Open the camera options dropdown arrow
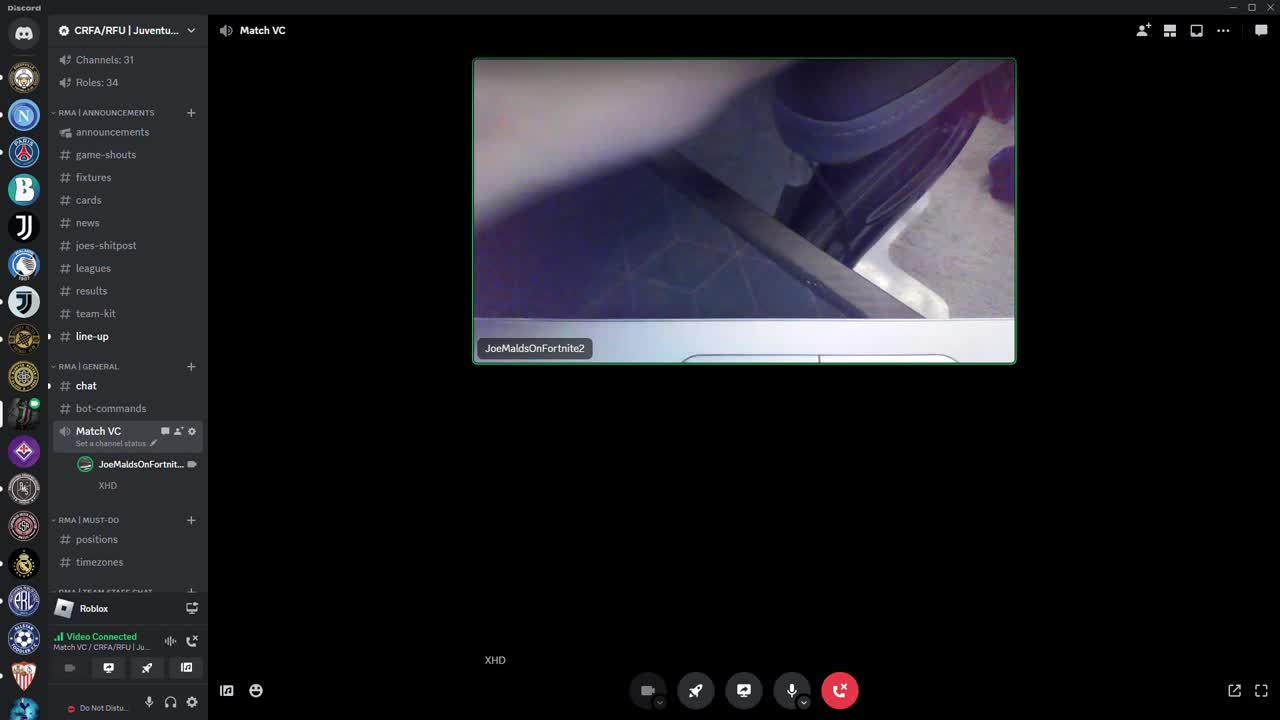 pyautogui.click(x=659, y=703)
